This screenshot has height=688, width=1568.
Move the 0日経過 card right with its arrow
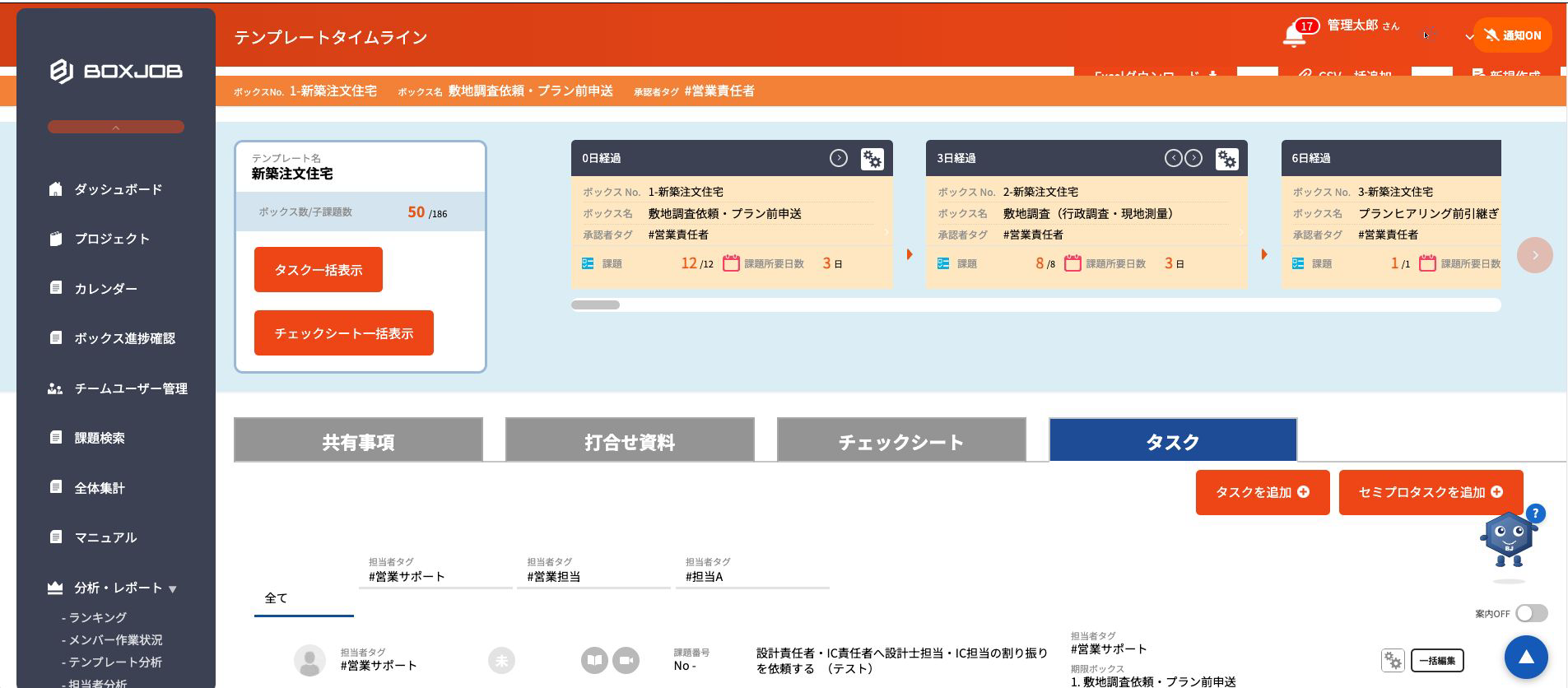click(x=838, y=158)
